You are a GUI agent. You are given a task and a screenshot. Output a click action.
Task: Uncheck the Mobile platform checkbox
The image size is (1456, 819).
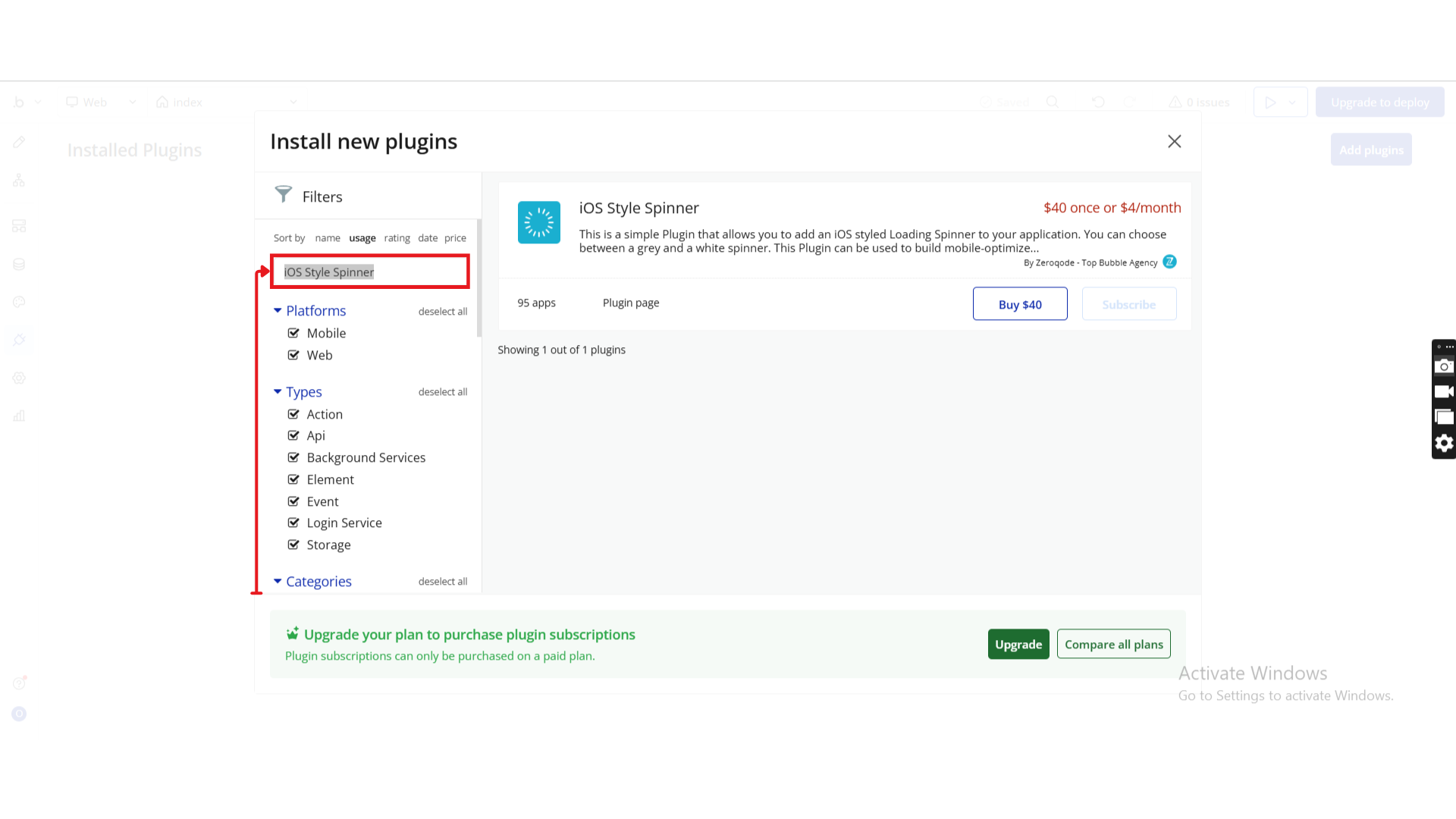[293, 333]
